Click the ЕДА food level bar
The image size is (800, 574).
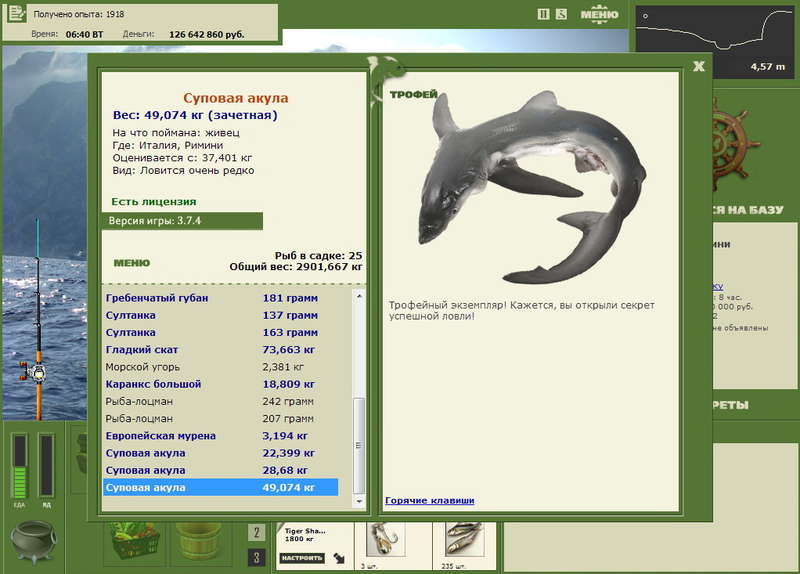(x=19, y=466)
